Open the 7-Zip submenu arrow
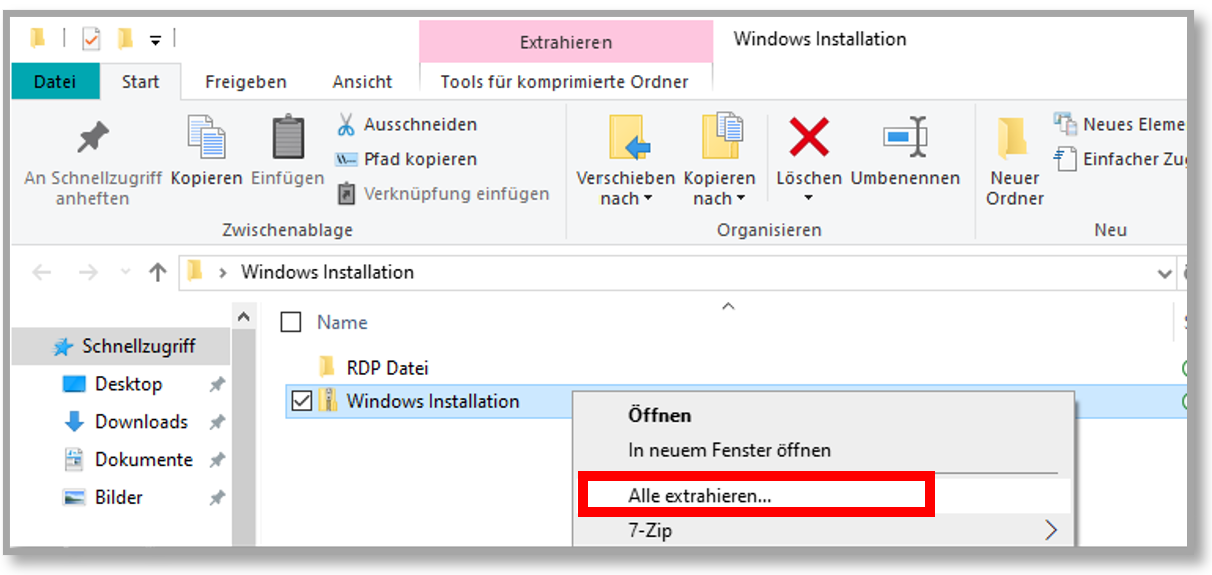The width and height of the screenshot is (1212, 575). click(x=1050, y=530)
